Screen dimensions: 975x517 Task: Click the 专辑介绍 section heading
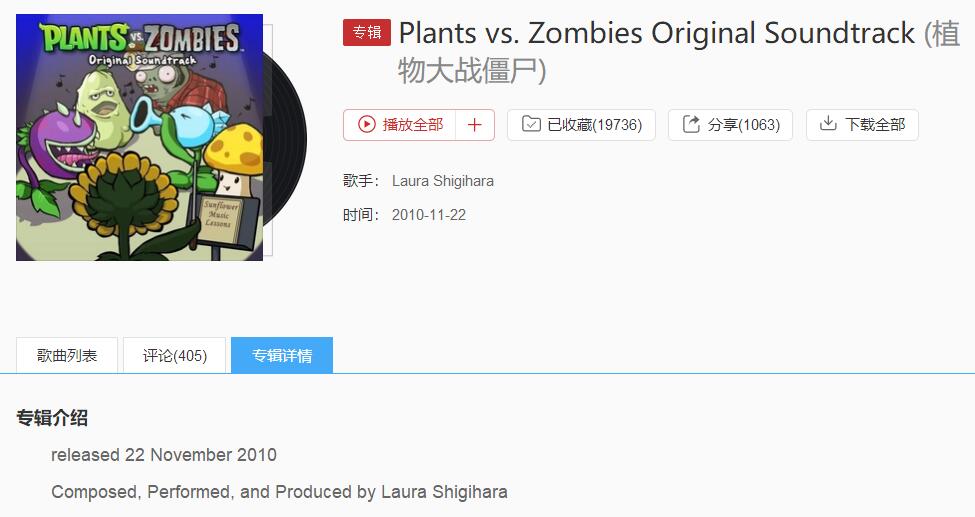tap(52, 417)
